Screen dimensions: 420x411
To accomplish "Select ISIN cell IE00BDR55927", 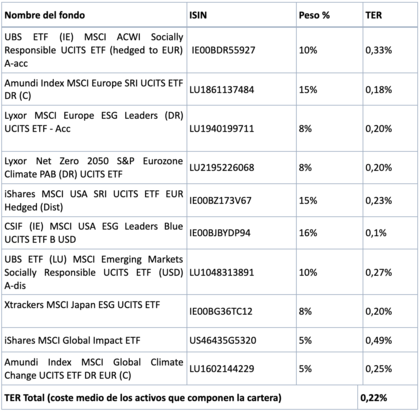I will (x=223, y=50).
